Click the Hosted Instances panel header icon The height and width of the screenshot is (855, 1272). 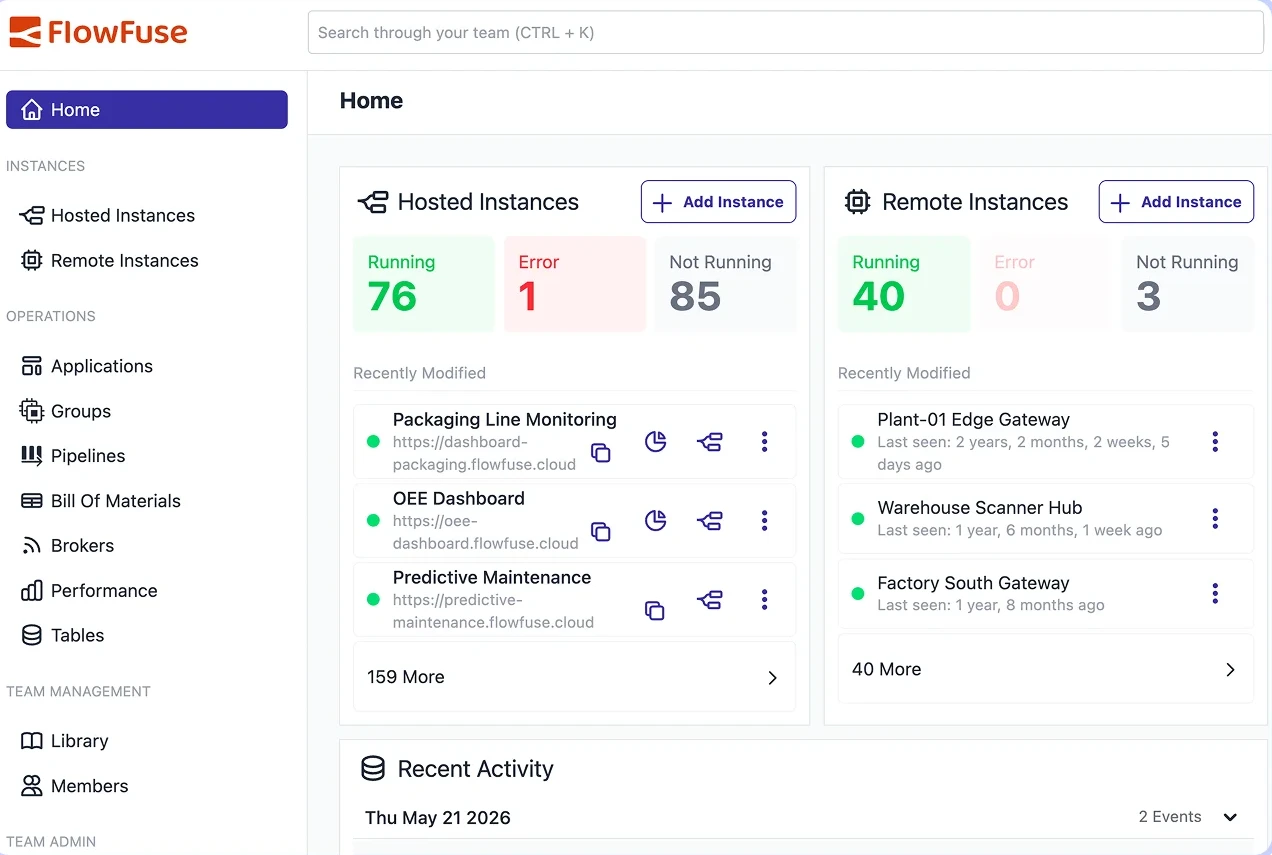click(372, 202)
